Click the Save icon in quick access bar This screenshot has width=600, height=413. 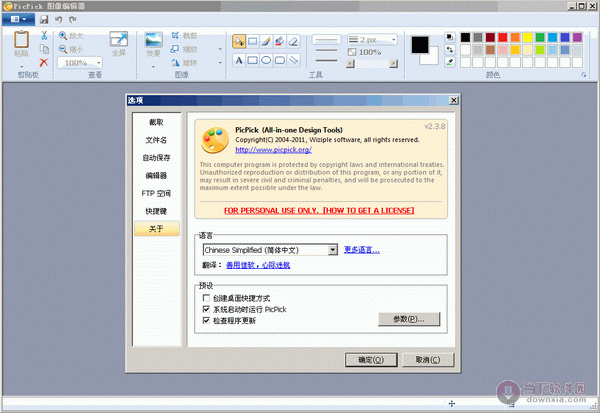tap(44, 19)
